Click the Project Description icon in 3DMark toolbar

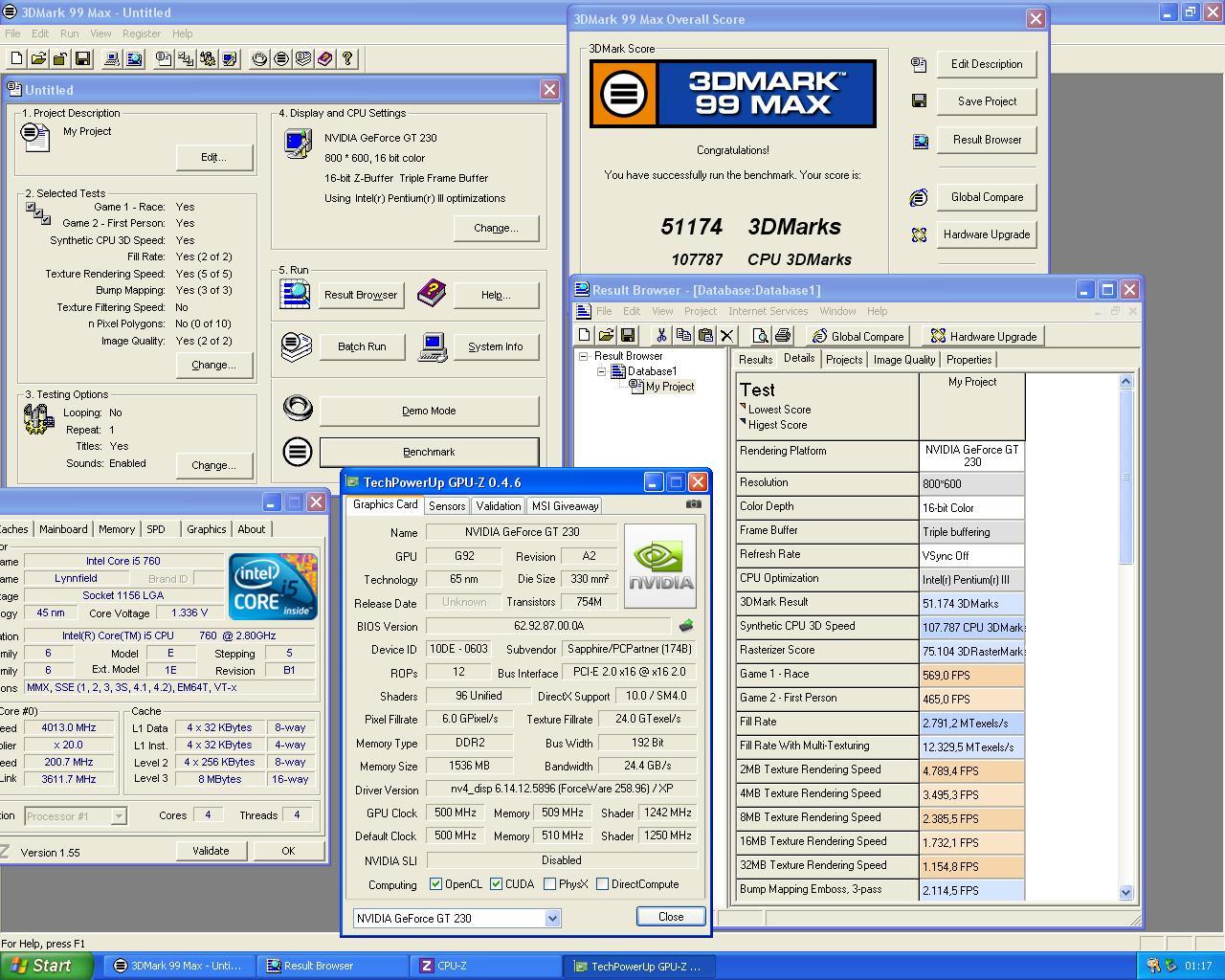pyautogui.click(x=164, y=59)
